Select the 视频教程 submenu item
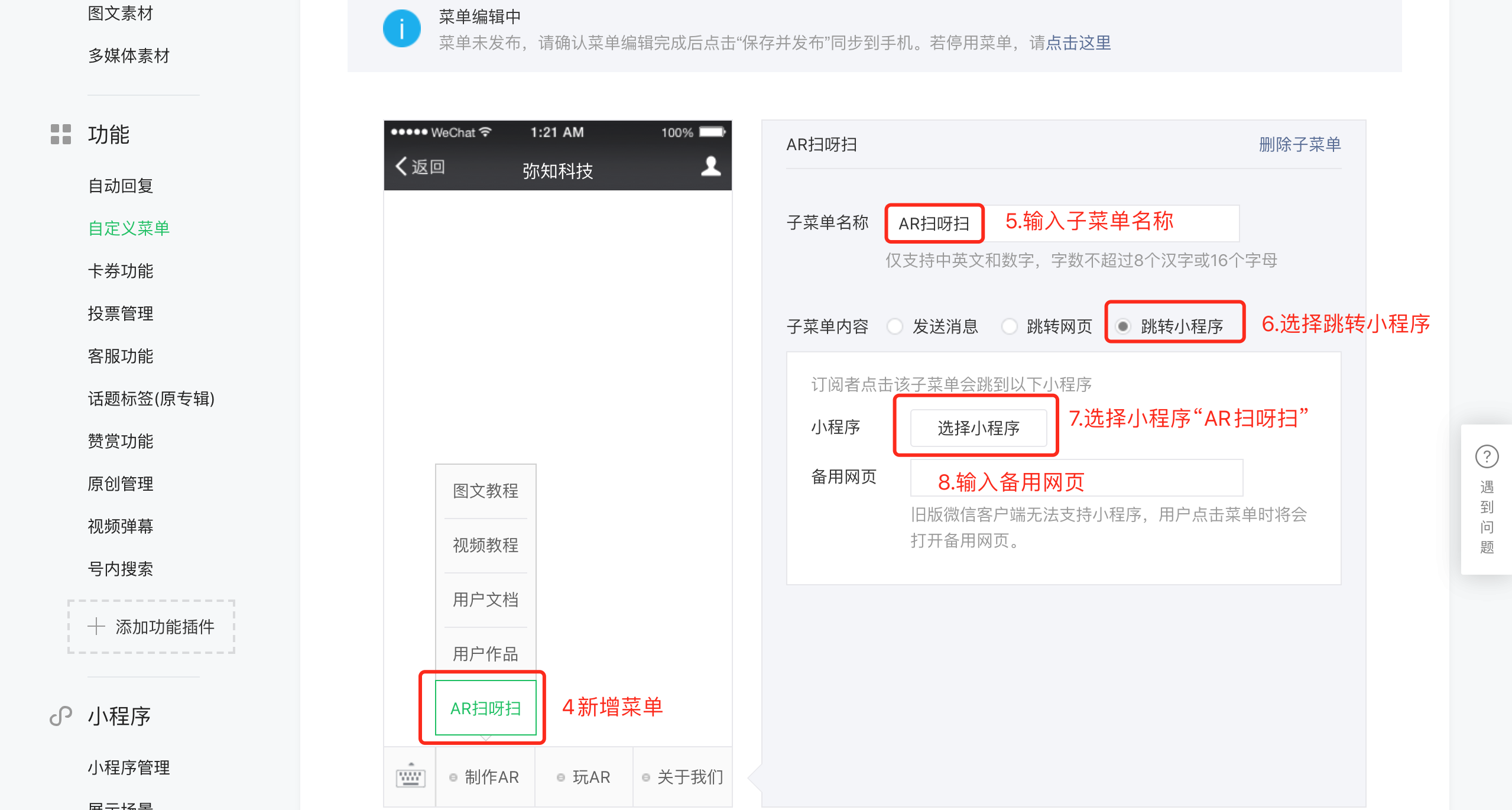Image resolution: width=1512 pixels, height=810 pixels. point(485,545)
